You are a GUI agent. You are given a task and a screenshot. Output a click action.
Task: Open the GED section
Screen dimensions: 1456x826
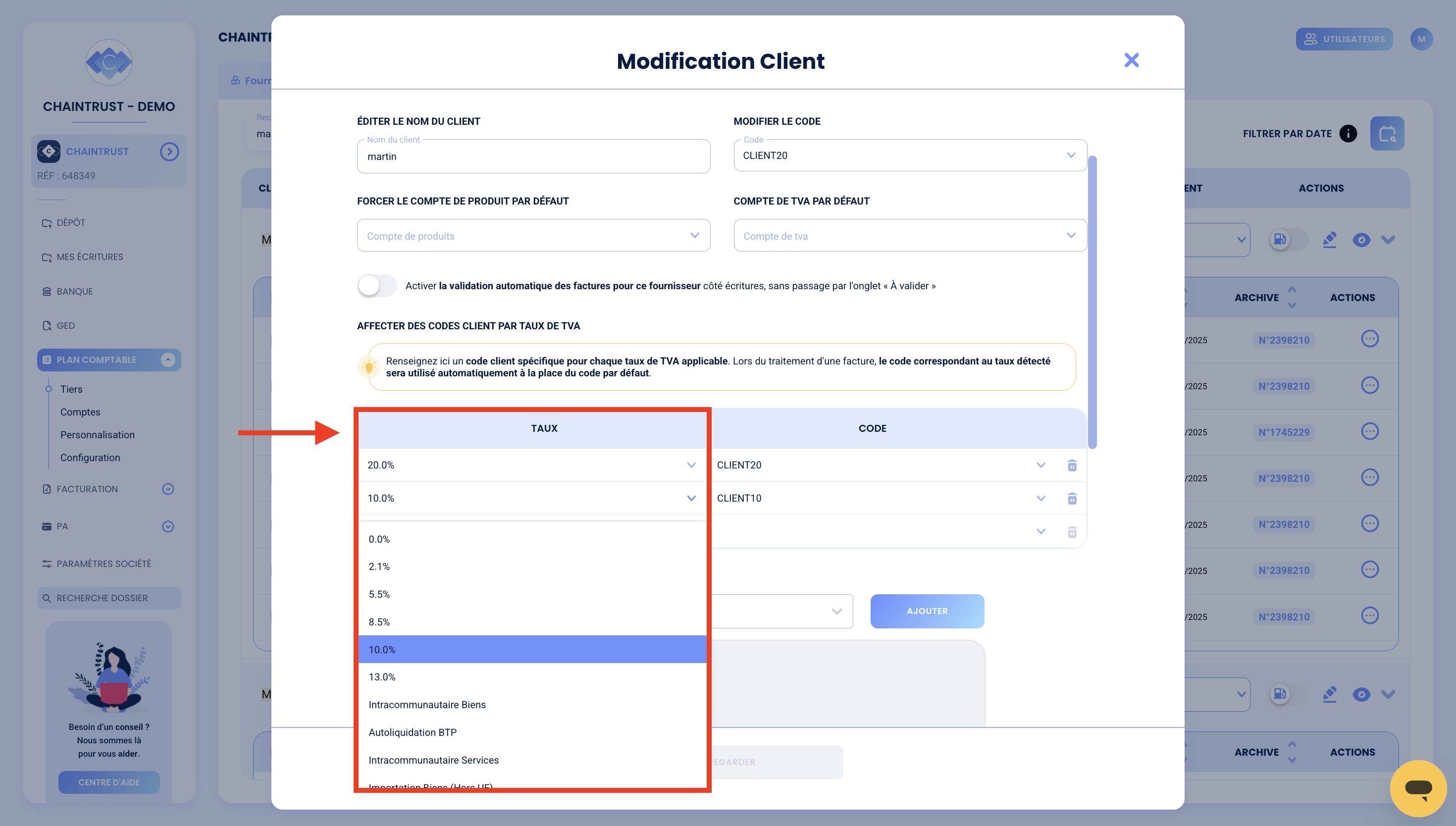pyautogui.click(x=65, y=325)
